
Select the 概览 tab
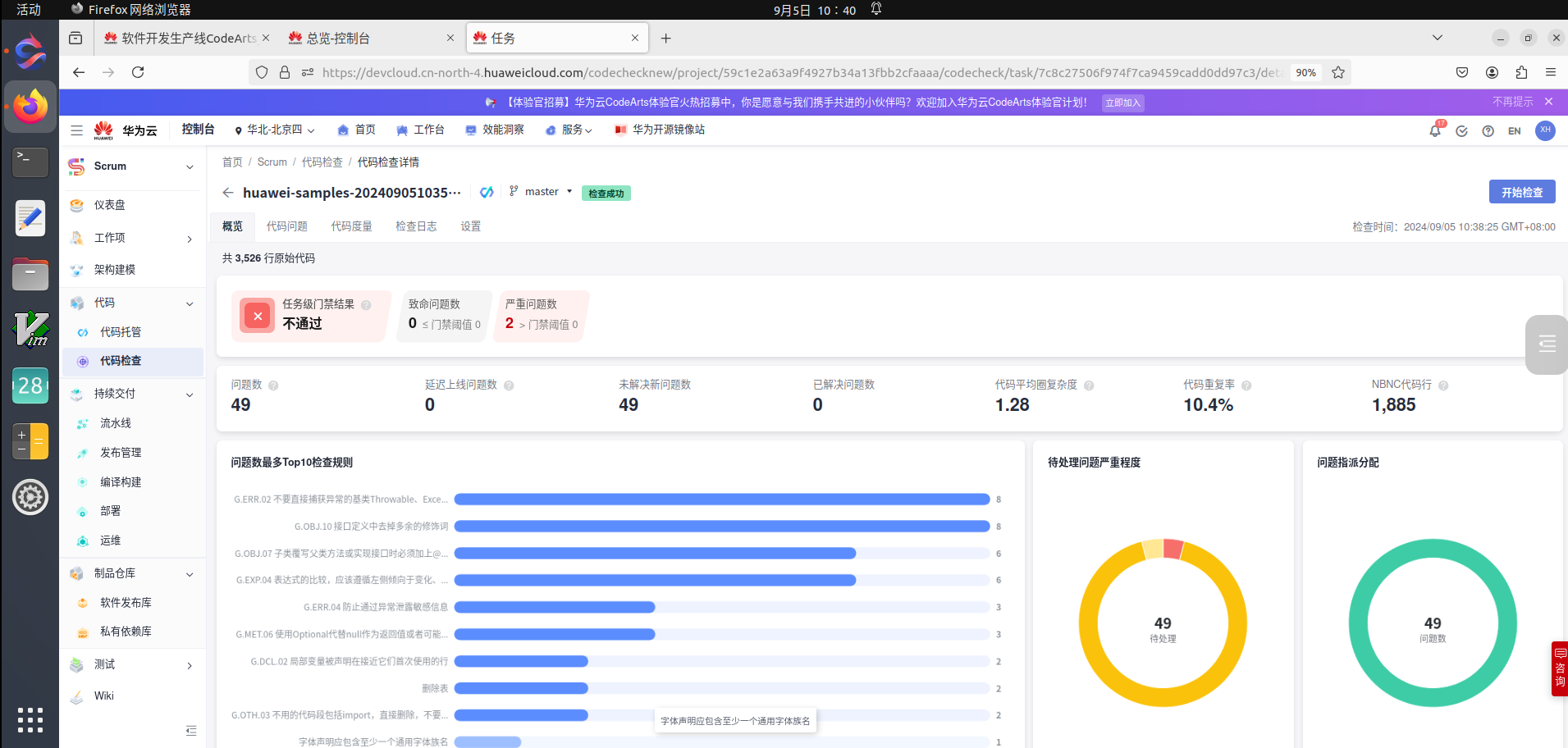pos(232,226)
